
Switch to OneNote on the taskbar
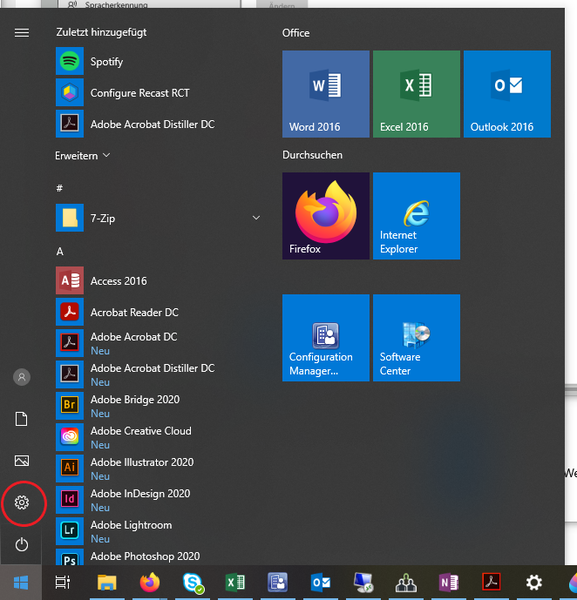[x=448, y=583]
